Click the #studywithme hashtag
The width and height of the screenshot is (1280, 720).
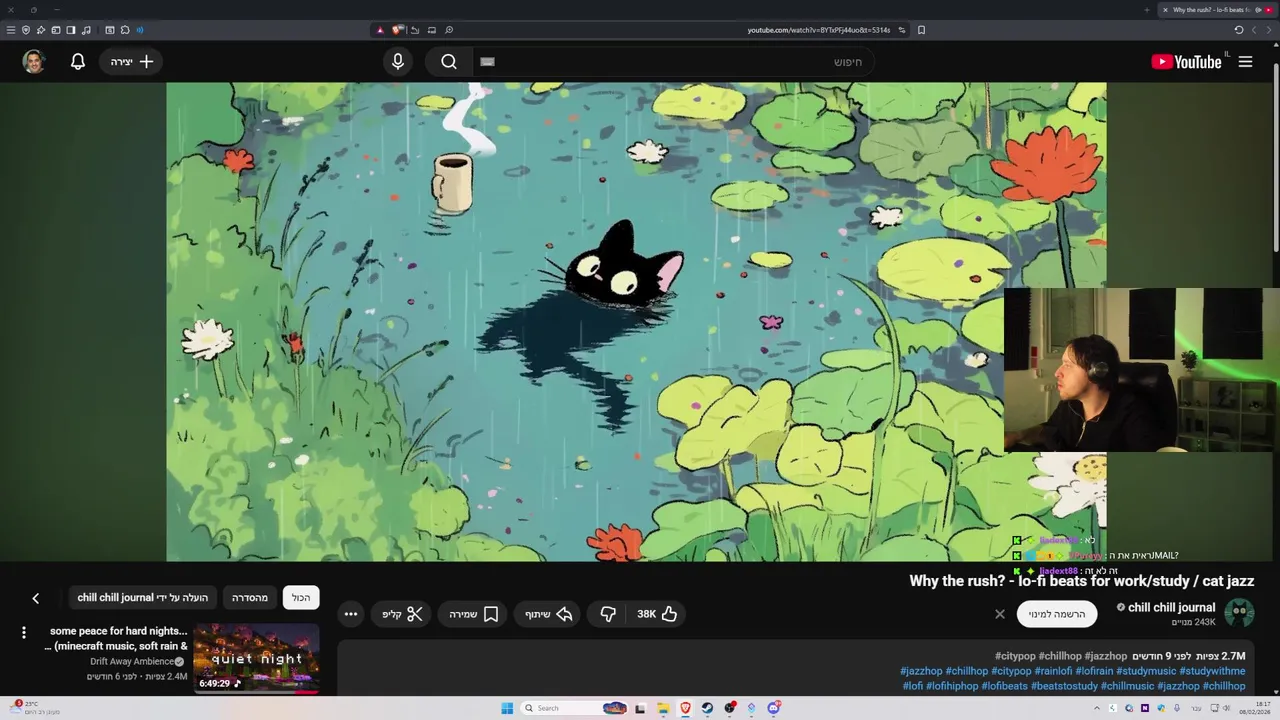tap(1212, 671)
